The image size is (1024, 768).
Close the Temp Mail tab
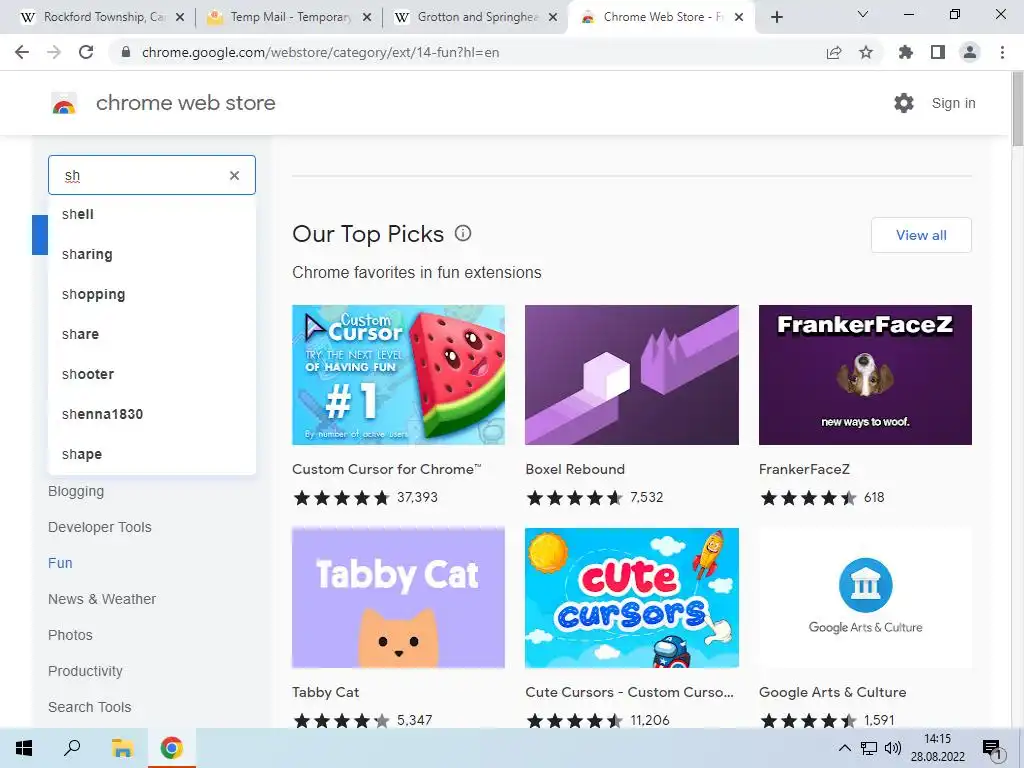(x=367, y=17)
